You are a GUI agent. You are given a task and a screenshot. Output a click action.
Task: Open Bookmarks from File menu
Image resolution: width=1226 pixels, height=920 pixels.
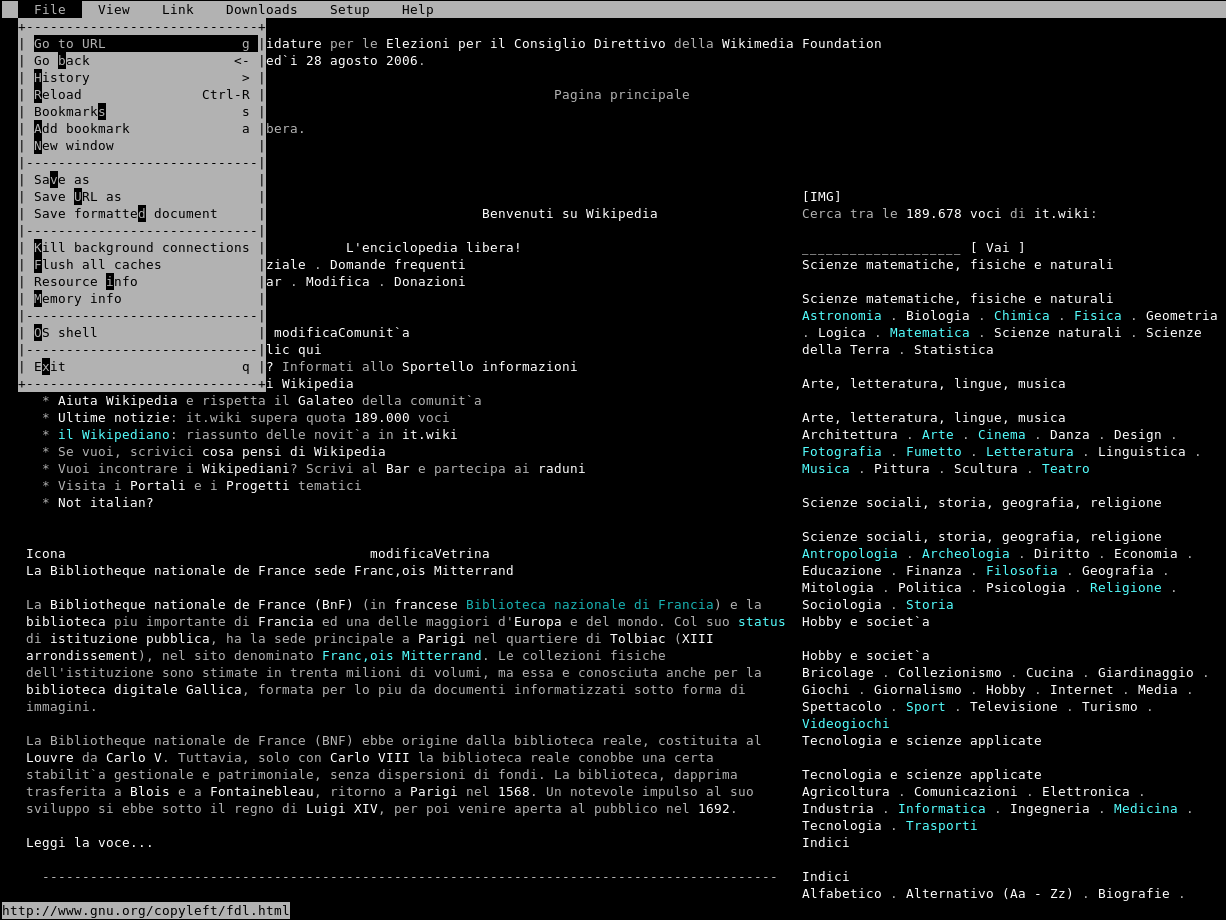point(142,112)
